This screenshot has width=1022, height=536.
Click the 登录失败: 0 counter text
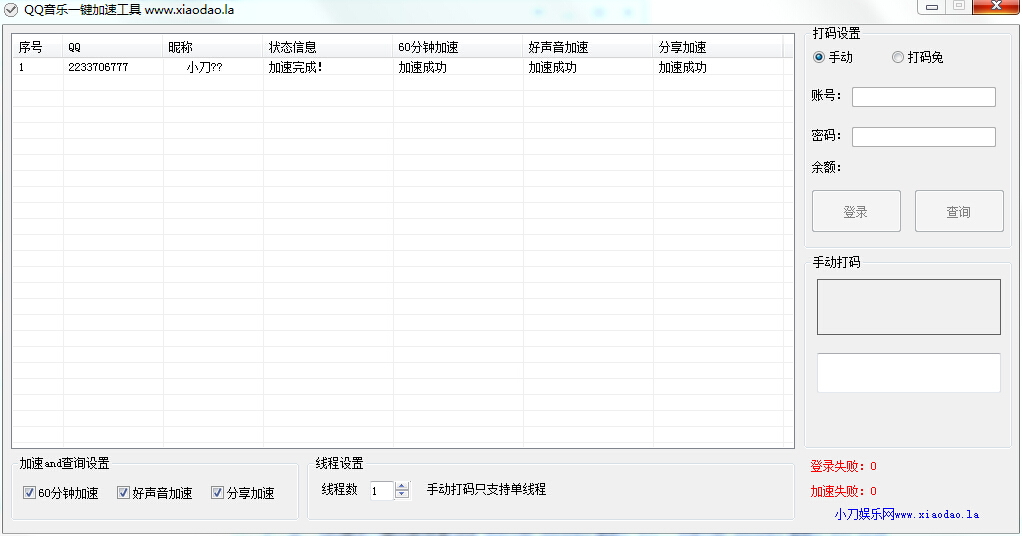pos(843,466)
